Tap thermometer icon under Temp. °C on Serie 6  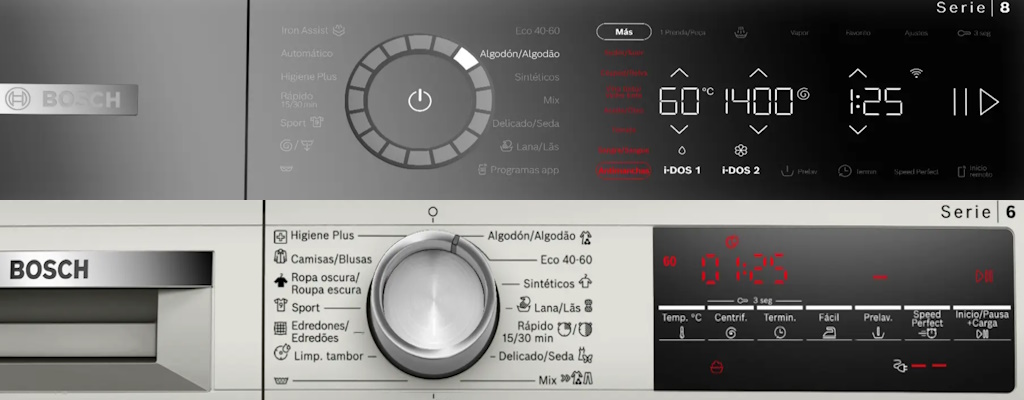coord(681,333)
